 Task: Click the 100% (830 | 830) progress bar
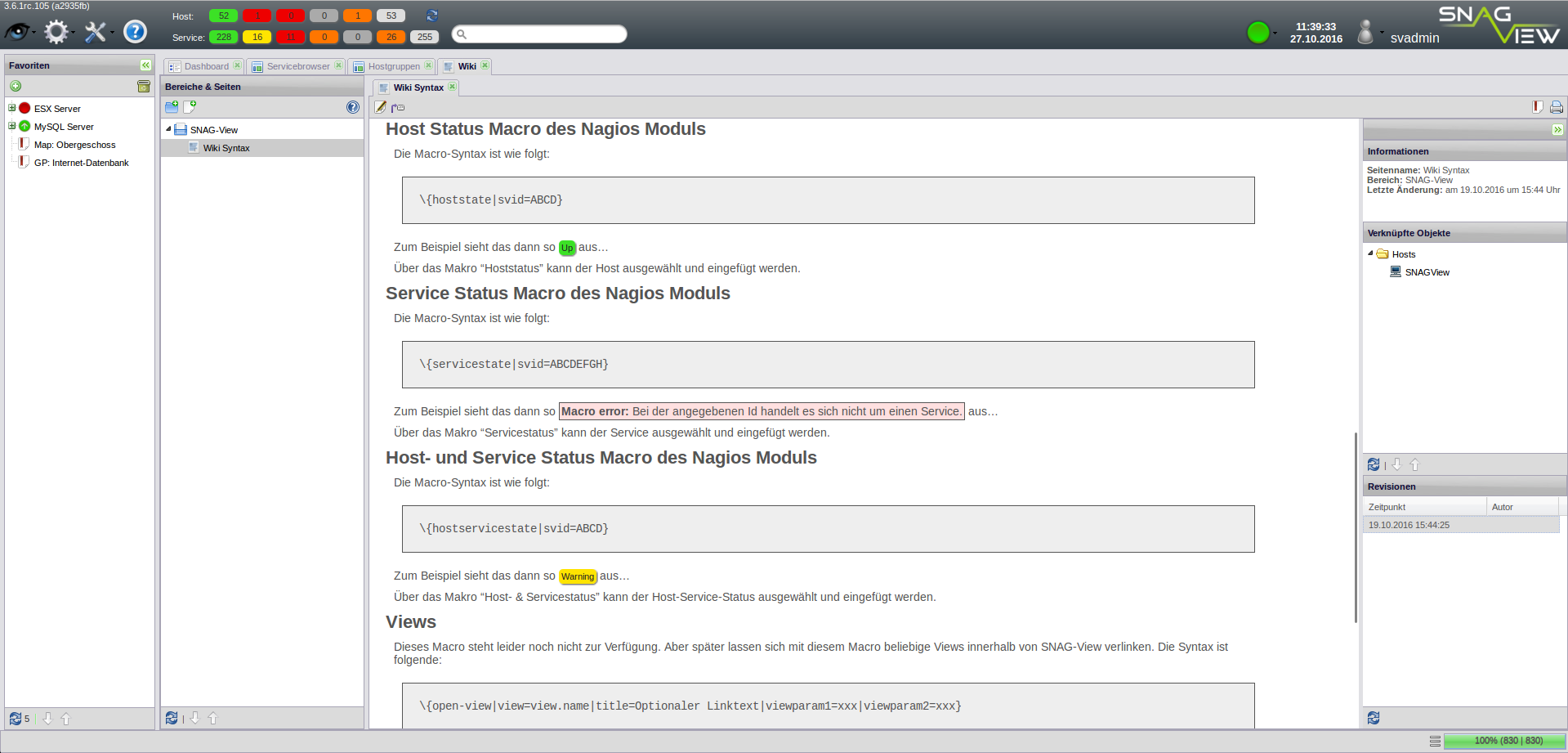tap(1504, 741)
